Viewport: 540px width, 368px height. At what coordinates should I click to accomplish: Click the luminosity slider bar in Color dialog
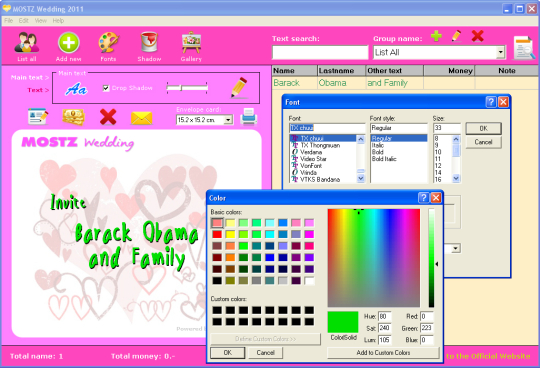click(431, 257)
